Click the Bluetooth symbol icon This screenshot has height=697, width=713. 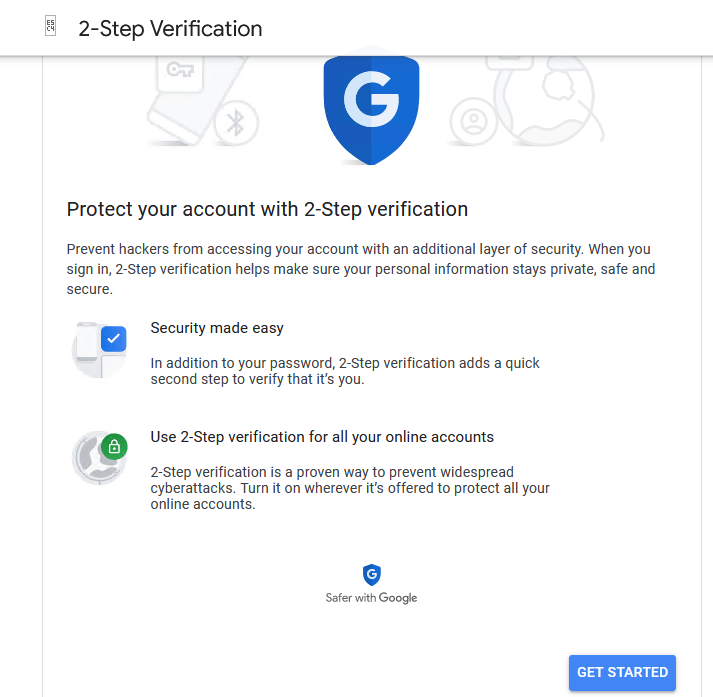[x=236, y=123]
